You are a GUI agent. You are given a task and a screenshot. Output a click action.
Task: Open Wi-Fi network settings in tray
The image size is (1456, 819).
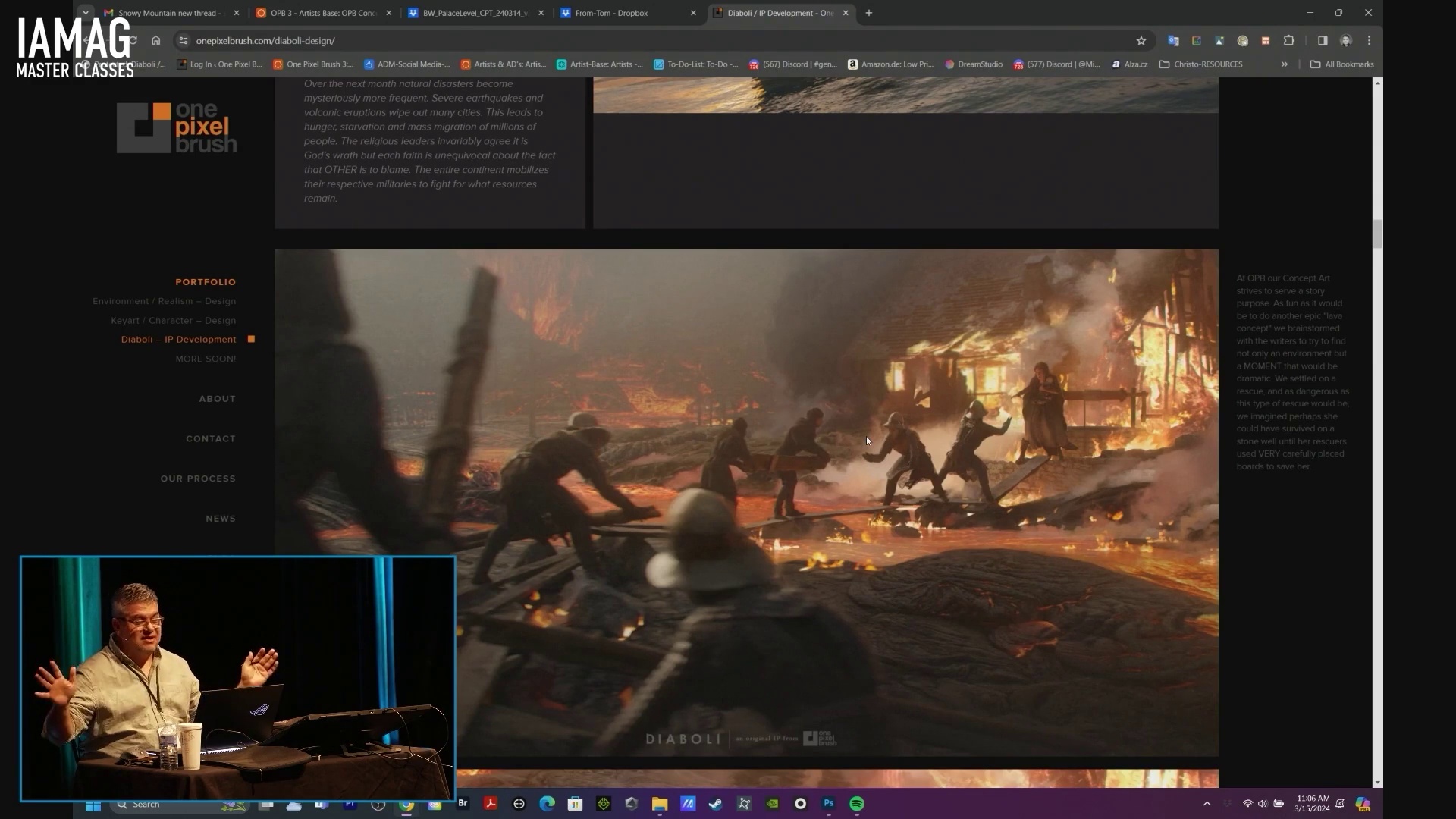point(1247,804)
